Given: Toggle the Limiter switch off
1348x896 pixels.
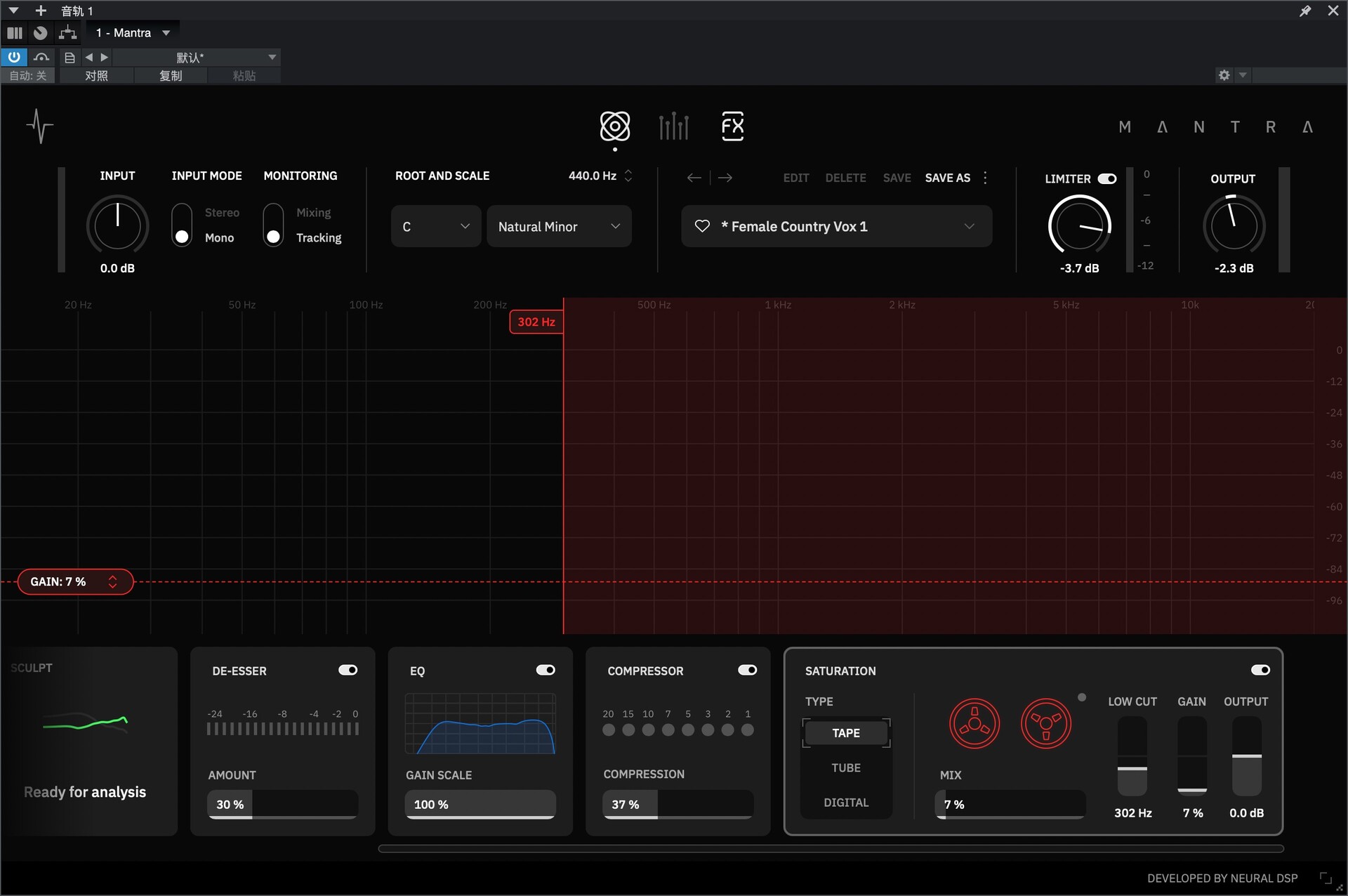Looking at the screenshot, I should (1107, 178).
